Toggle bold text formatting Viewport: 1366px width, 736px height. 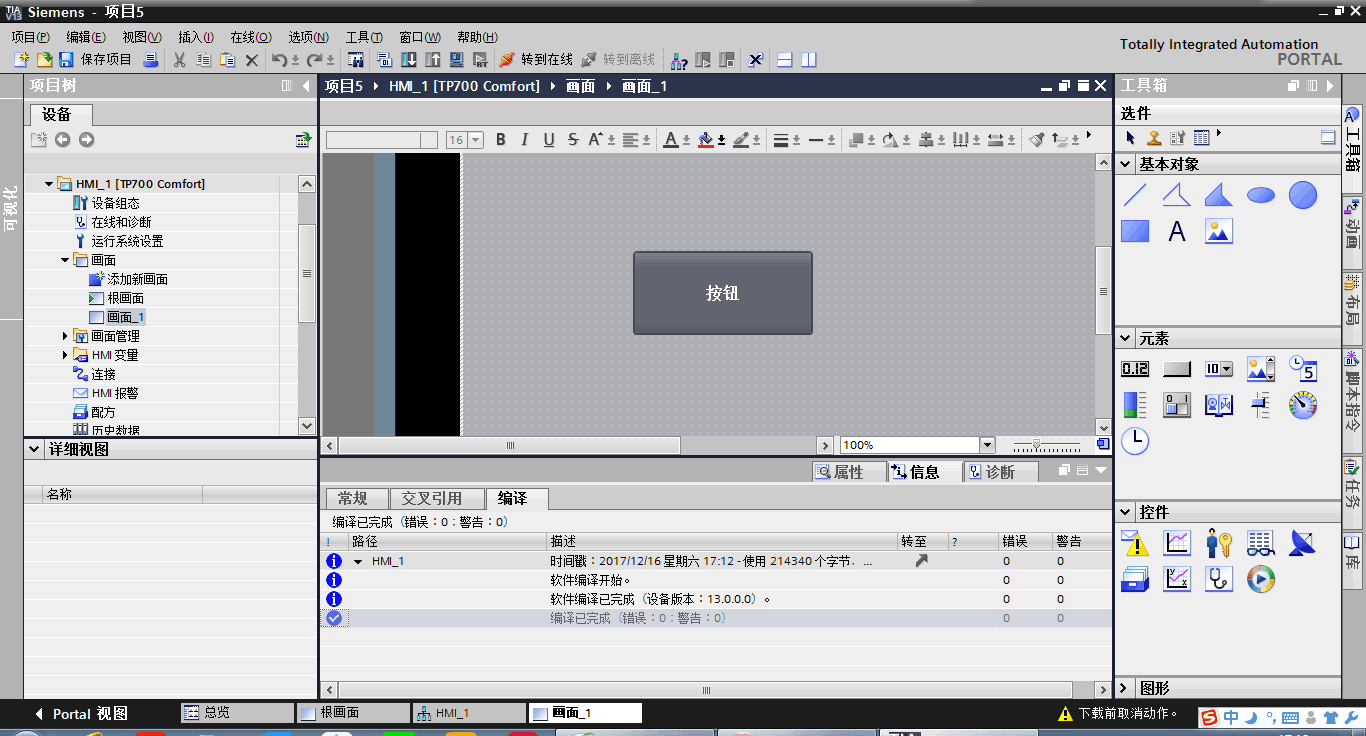[501, 140]
